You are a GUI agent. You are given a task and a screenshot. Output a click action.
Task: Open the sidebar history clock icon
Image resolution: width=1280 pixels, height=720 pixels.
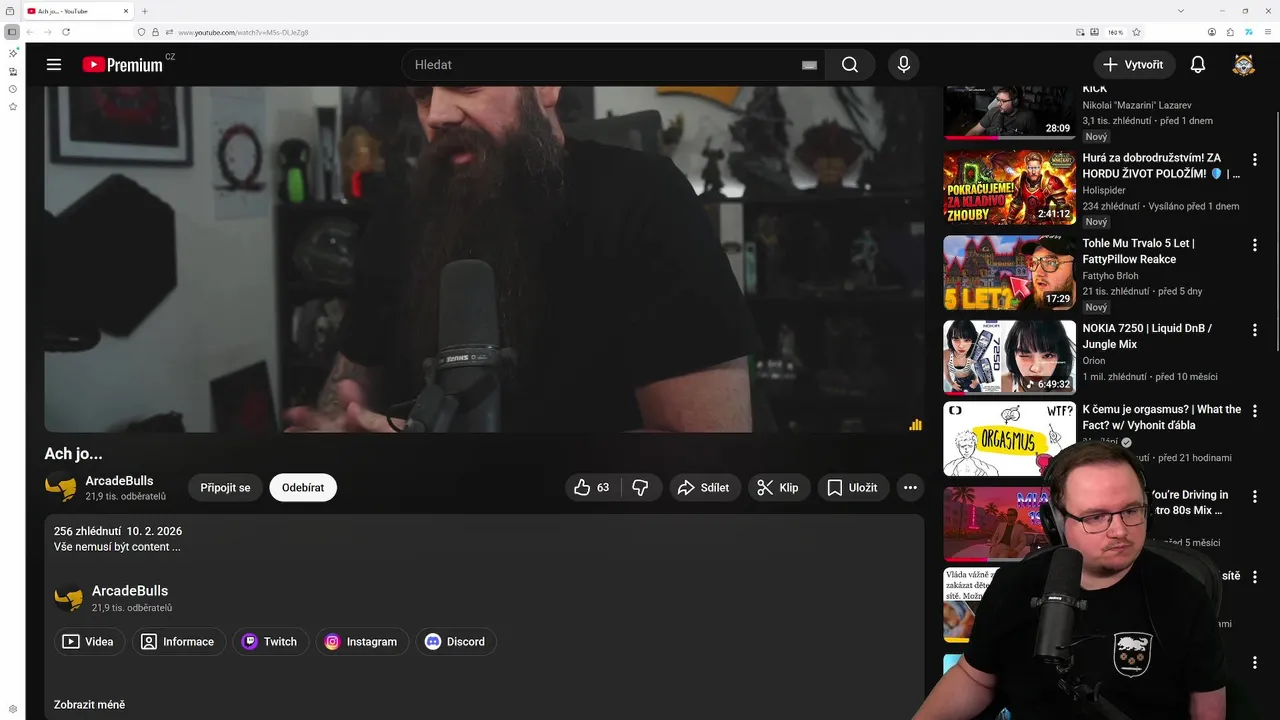point(13,89)
